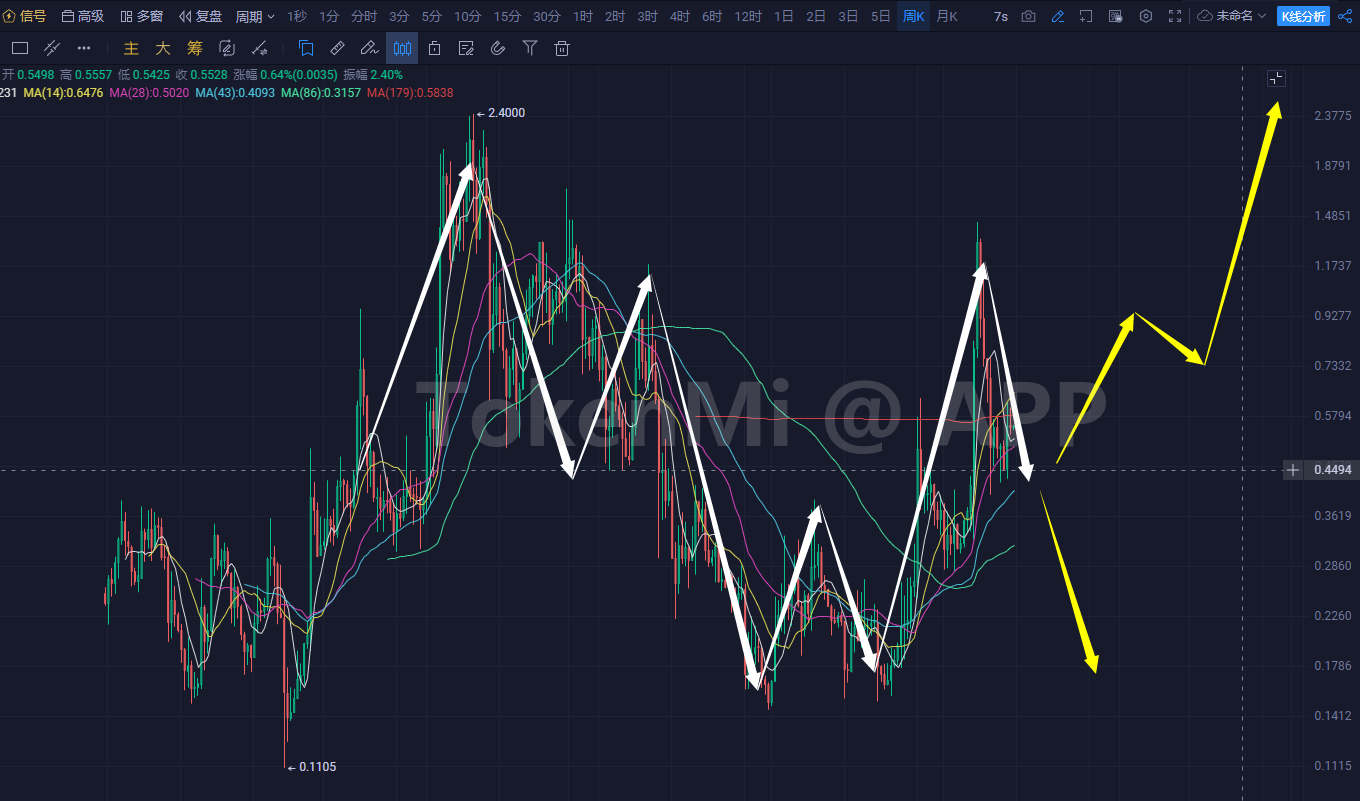Toggle the 筹 chip distribution button
This screenshot has width=1360, height=801.
(195, 48)
